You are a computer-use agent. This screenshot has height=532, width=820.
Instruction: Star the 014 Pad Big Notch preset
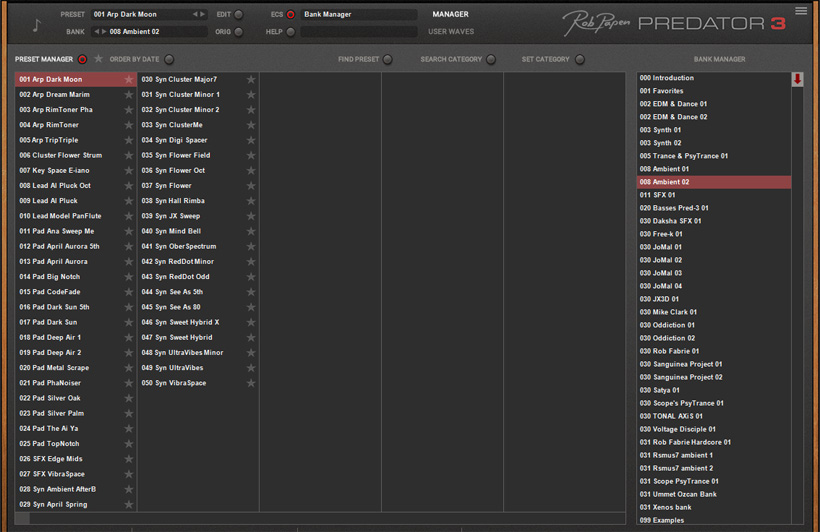pyautogui.click(x=129, y=277)
